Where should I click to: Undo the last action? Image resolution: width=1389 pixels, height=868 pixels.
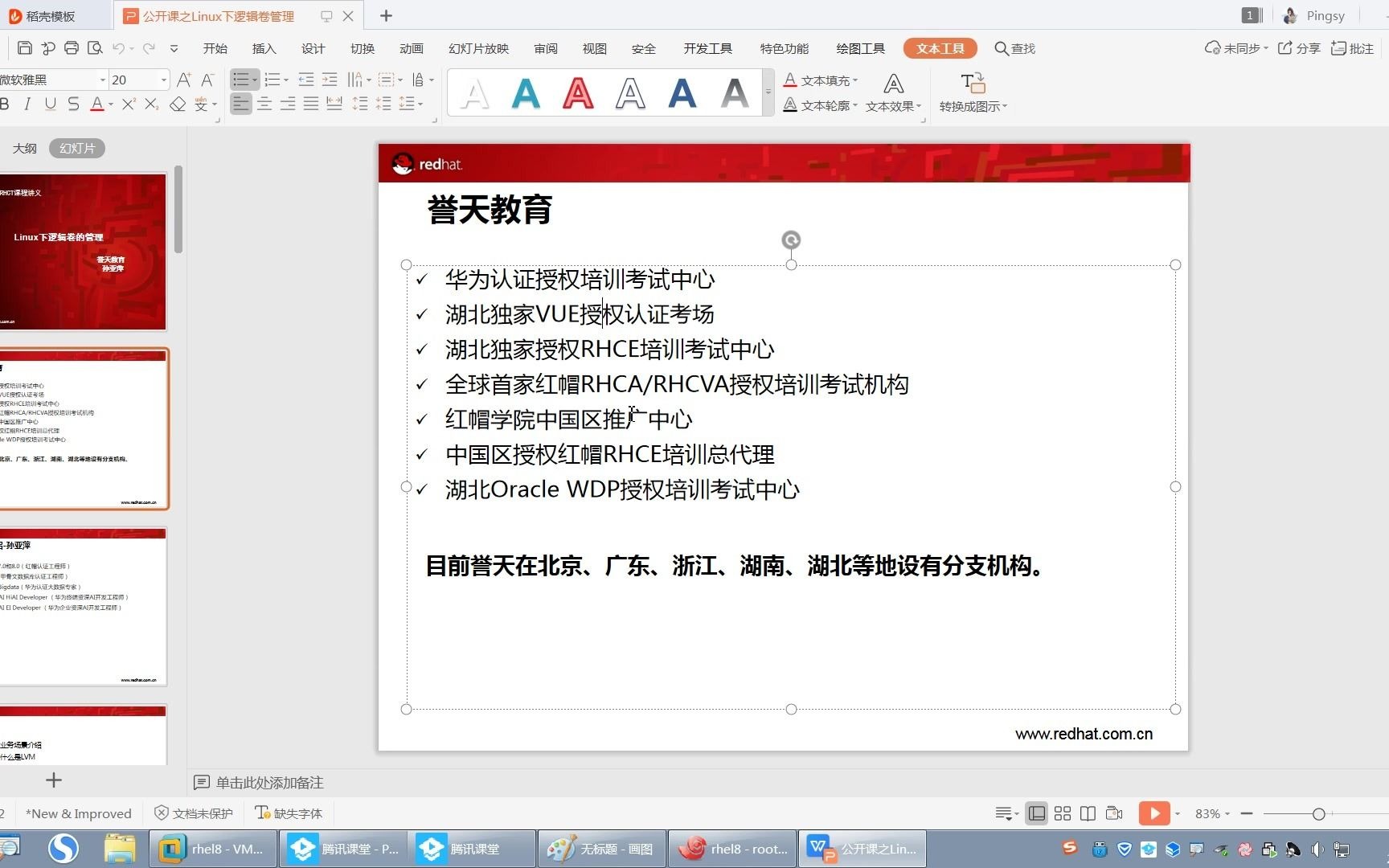click(118, 48)
